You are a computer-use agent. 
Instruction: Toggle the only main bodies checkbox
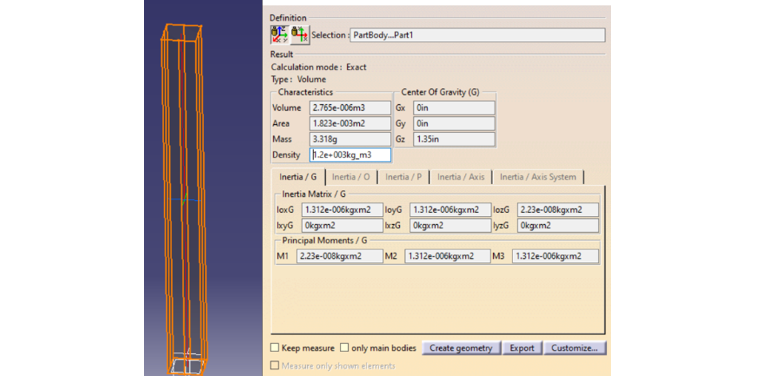click(344, 348)
